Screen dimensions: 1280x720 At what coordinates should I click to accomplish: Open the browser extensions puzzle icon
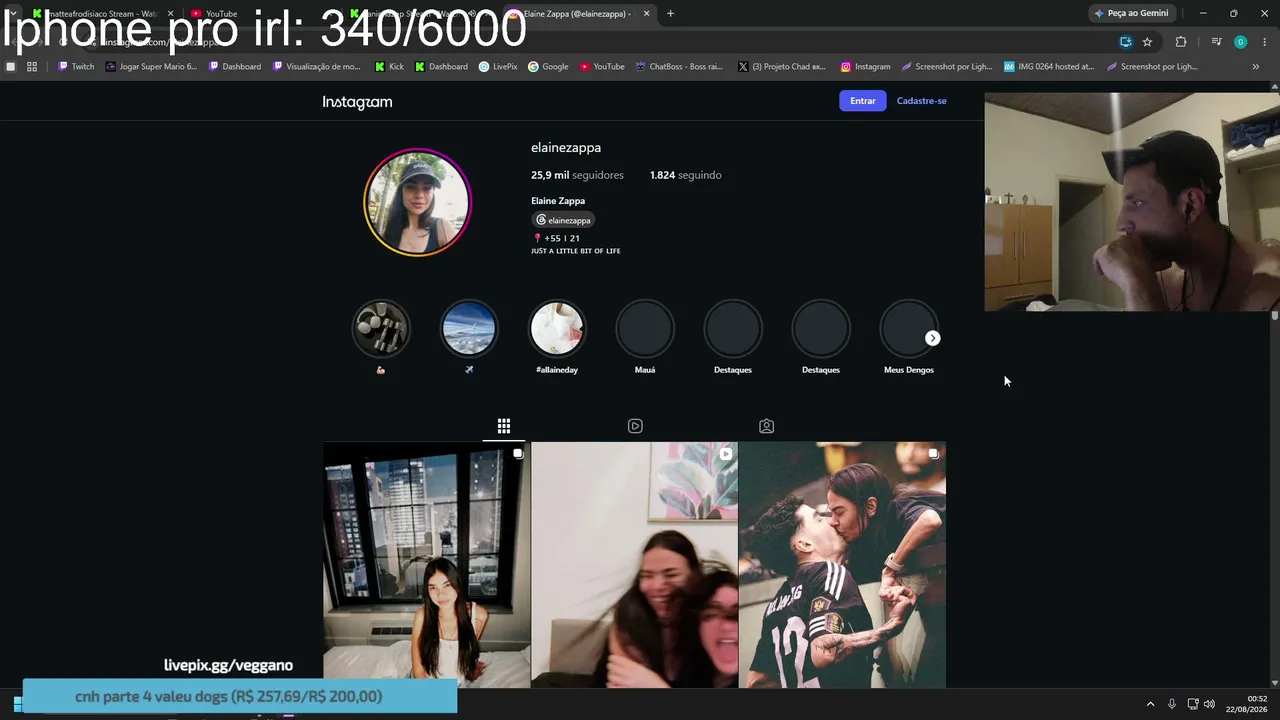pyautogui.click(x=1181, y=42)
